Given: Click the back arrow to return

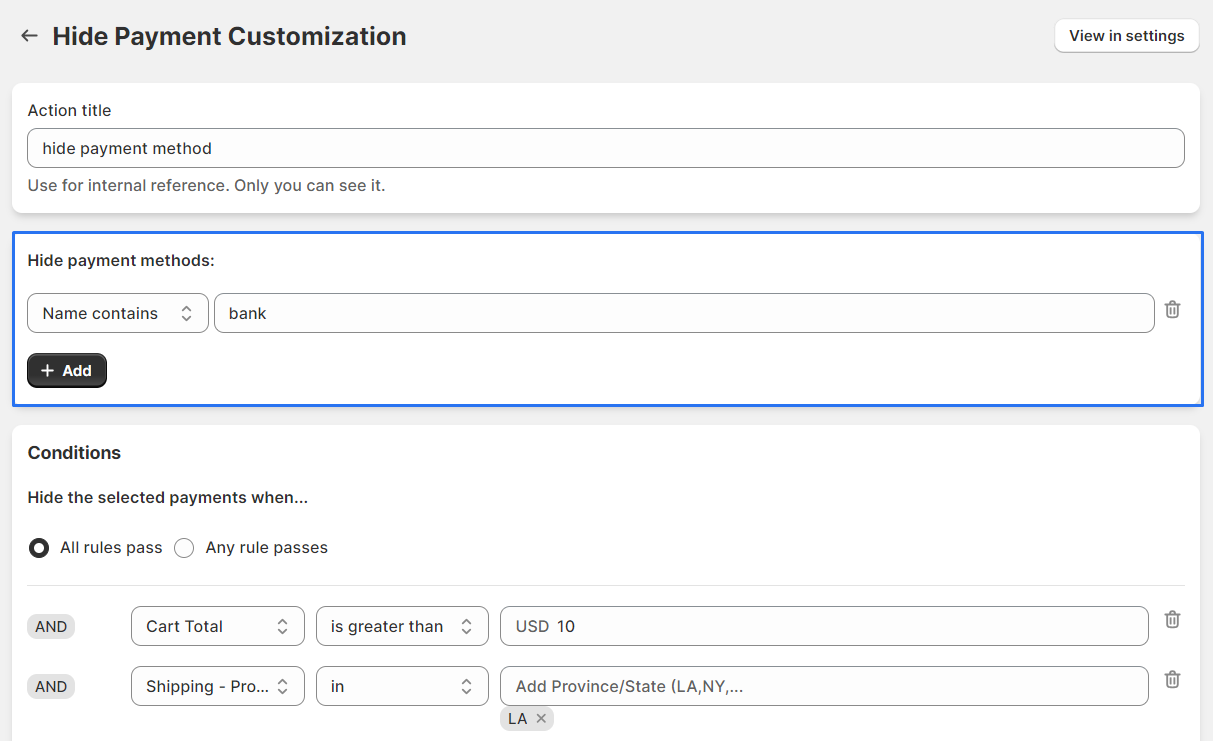Looking at the screenshot, I should [x=28, y=35].
